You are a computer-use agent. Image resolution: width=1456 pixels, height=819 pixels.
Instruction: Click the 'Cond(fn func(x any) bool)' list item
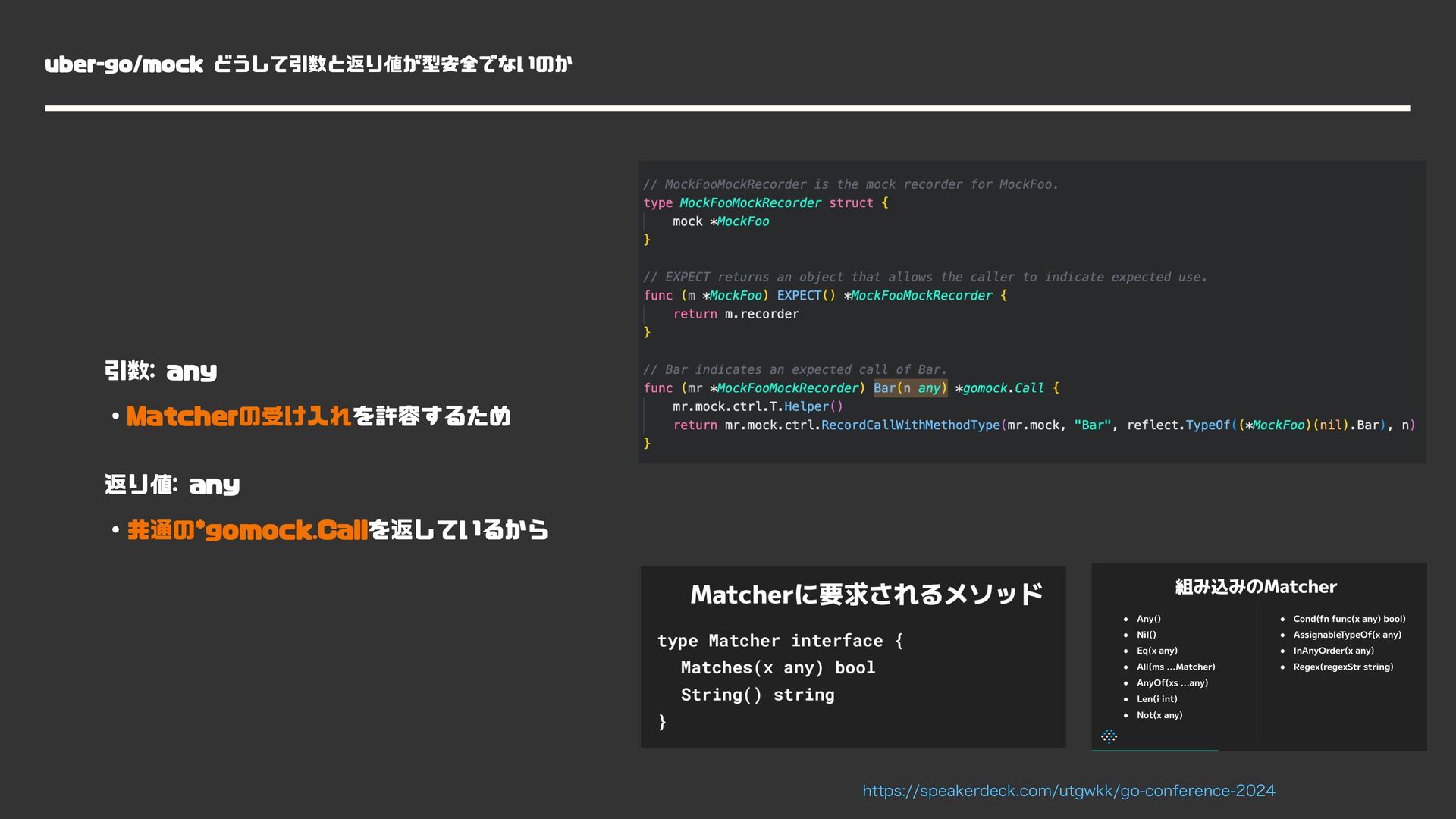1350,619
